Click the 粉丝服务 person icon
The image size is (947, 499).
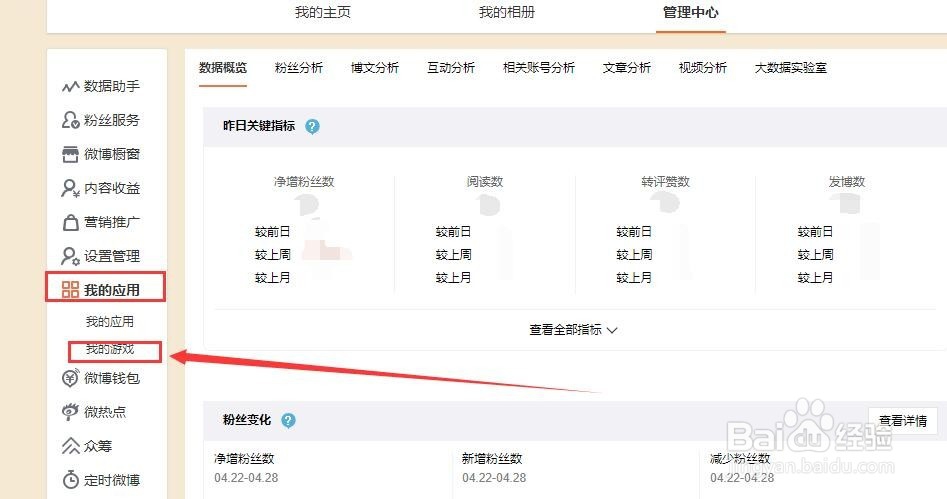click(70, 120)
